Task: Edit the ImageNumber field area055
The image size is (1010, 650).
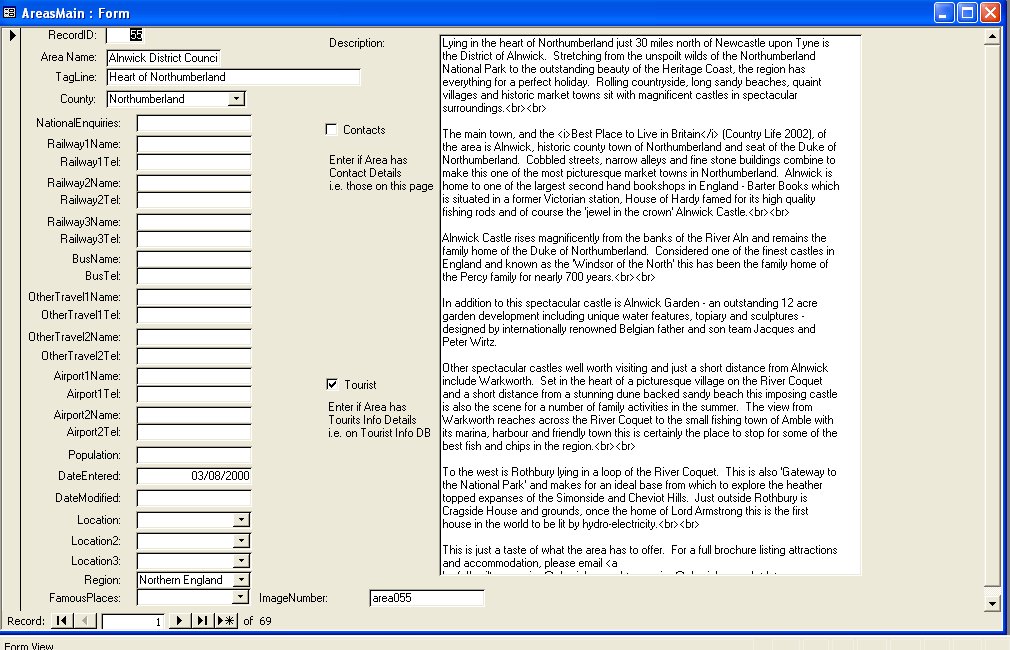Action: pos(427,598)
